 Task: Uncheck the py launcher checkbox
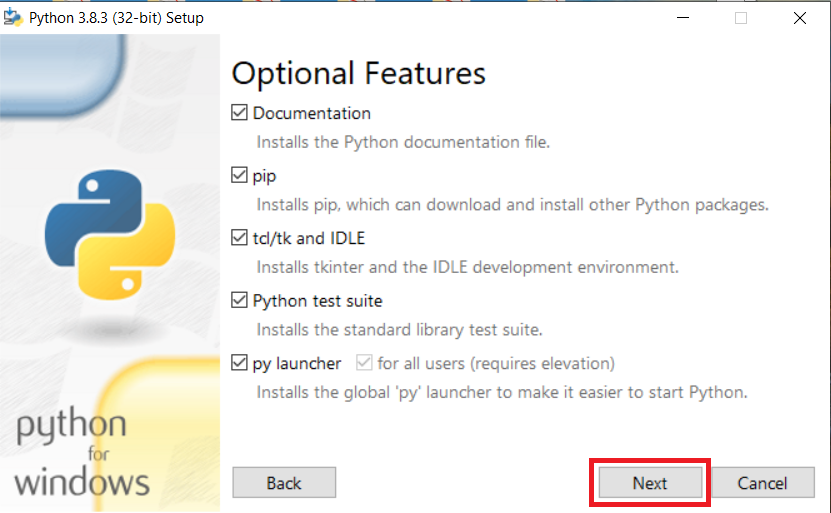pos(239,362)
